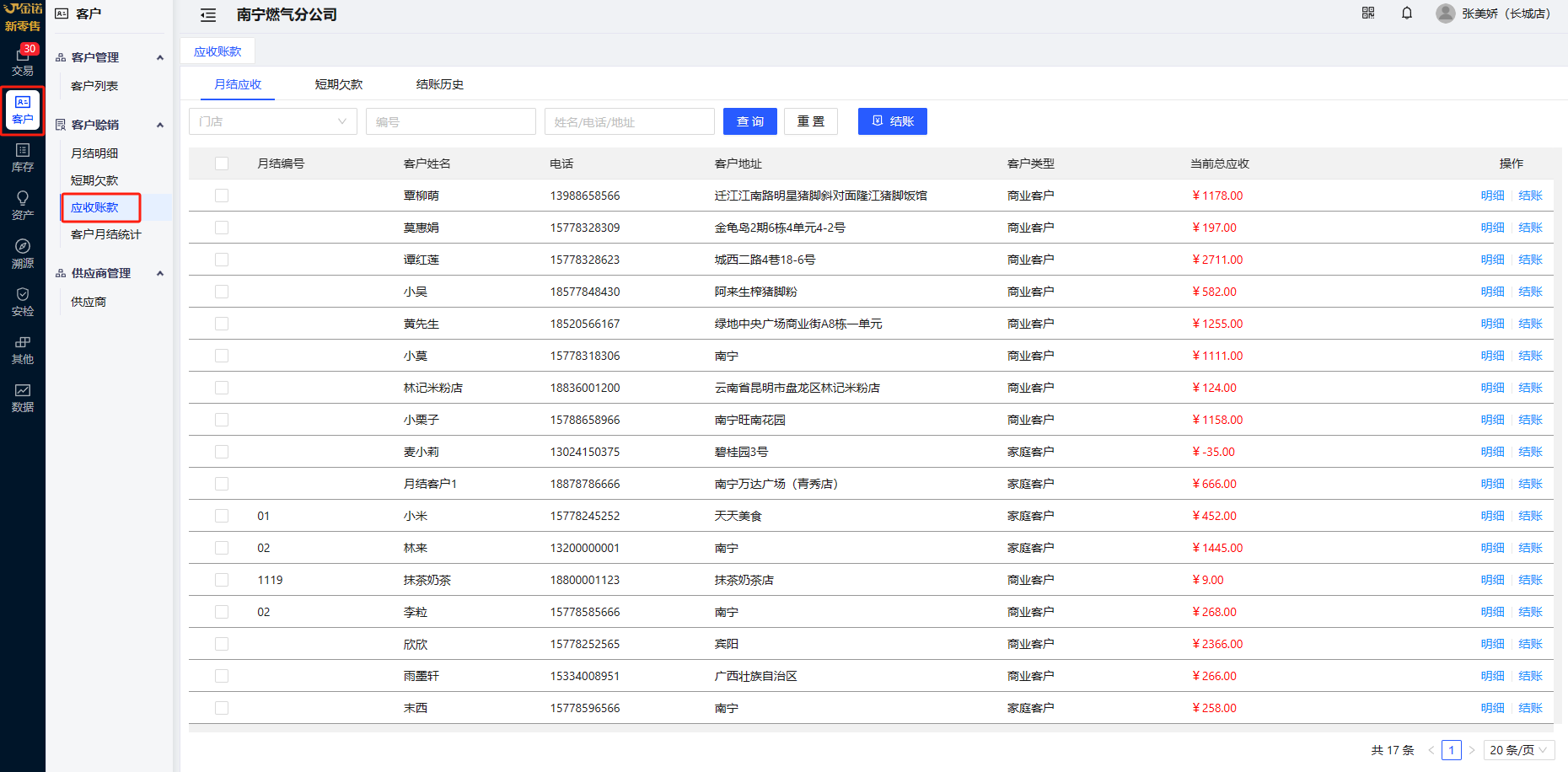Viewport: 1568px width, 772px height.
Task: Click the user avatar icon
Action: (x=1446, y=13)
